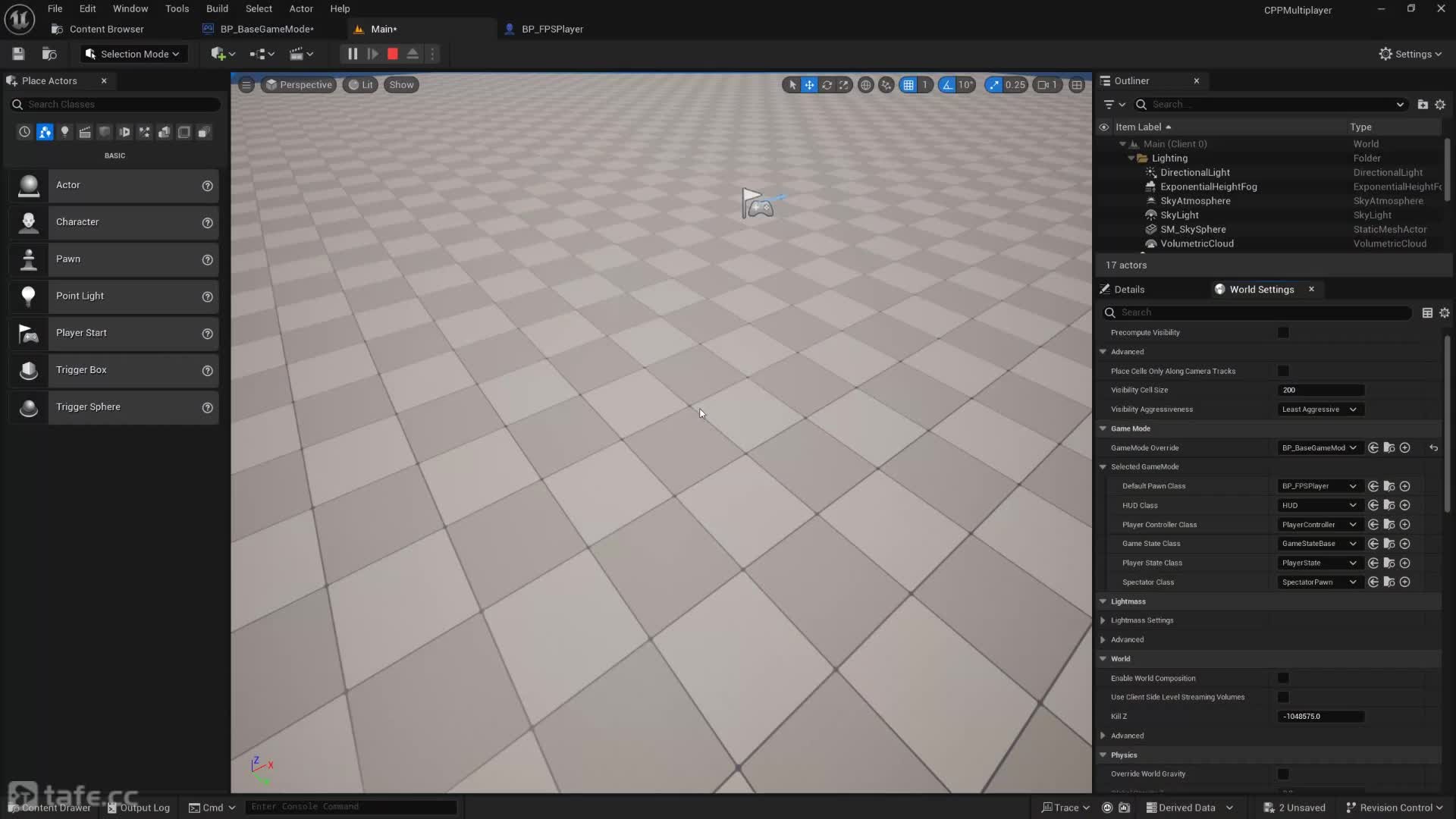Toggle visibility eye column in Outliner header

point(1104,127)
